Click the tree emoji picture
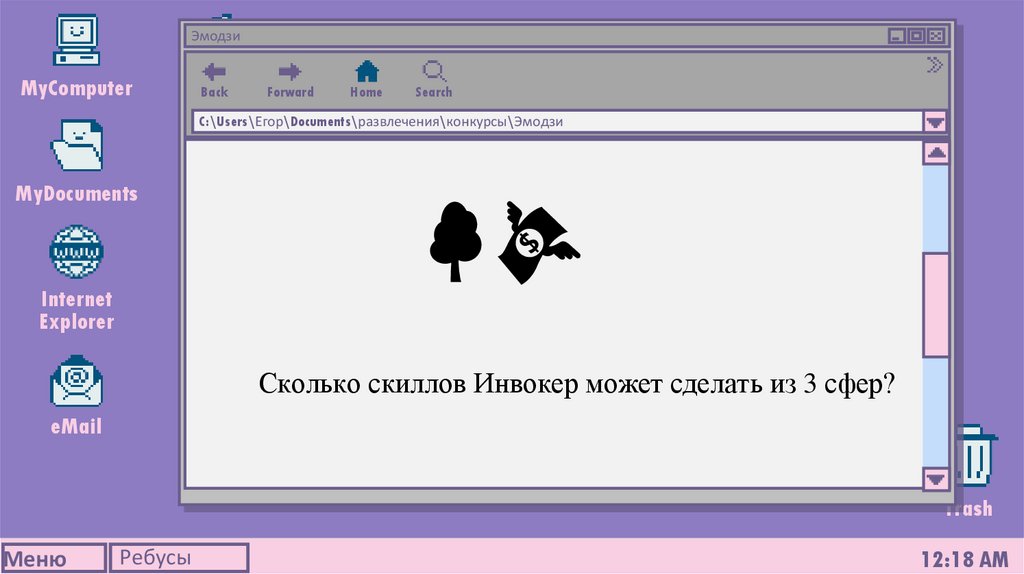1024x574 pixels. click(456, 242)
